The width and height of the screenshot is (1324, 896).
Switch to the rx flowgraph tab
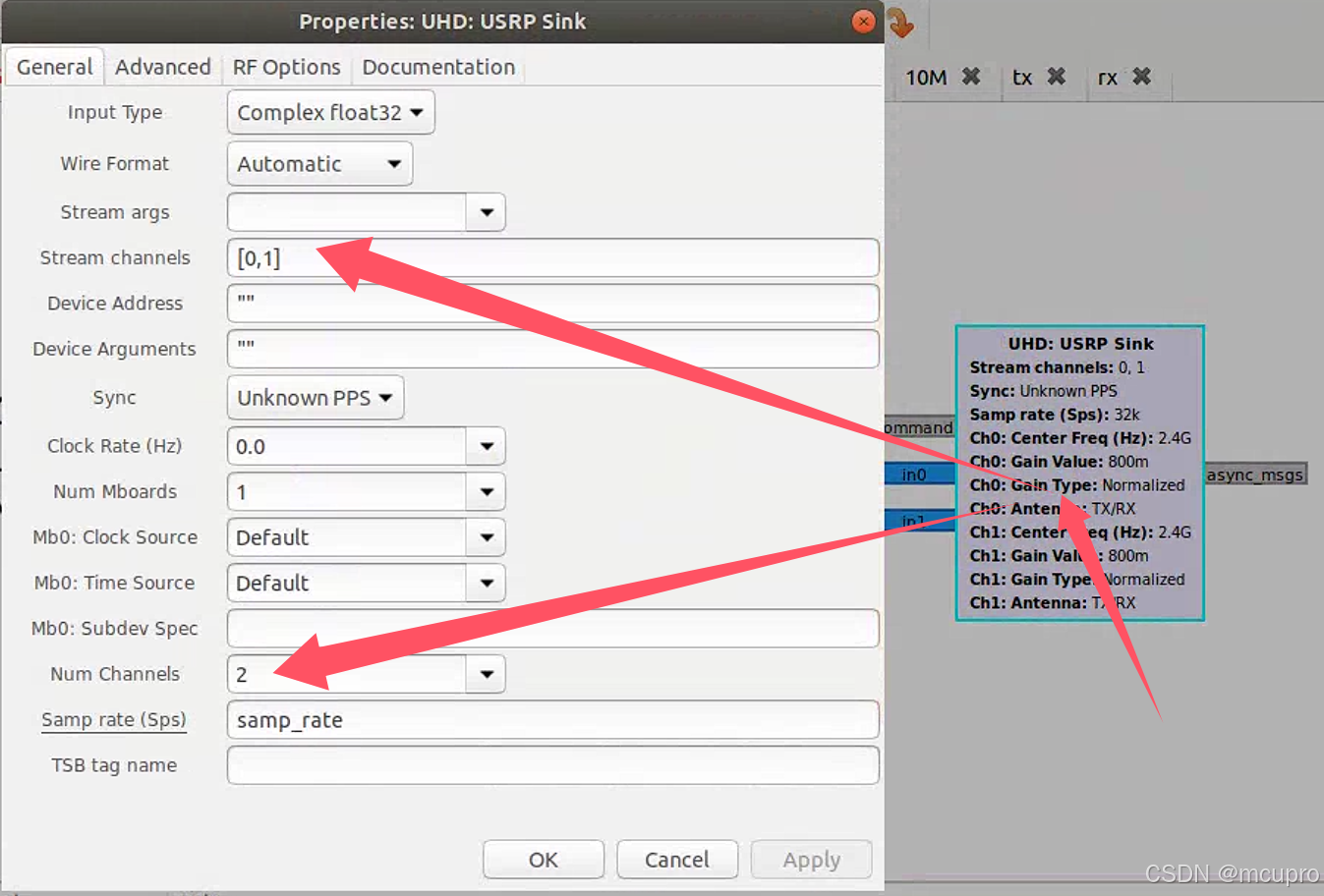pyautogui.click(x=1108, y=78)
